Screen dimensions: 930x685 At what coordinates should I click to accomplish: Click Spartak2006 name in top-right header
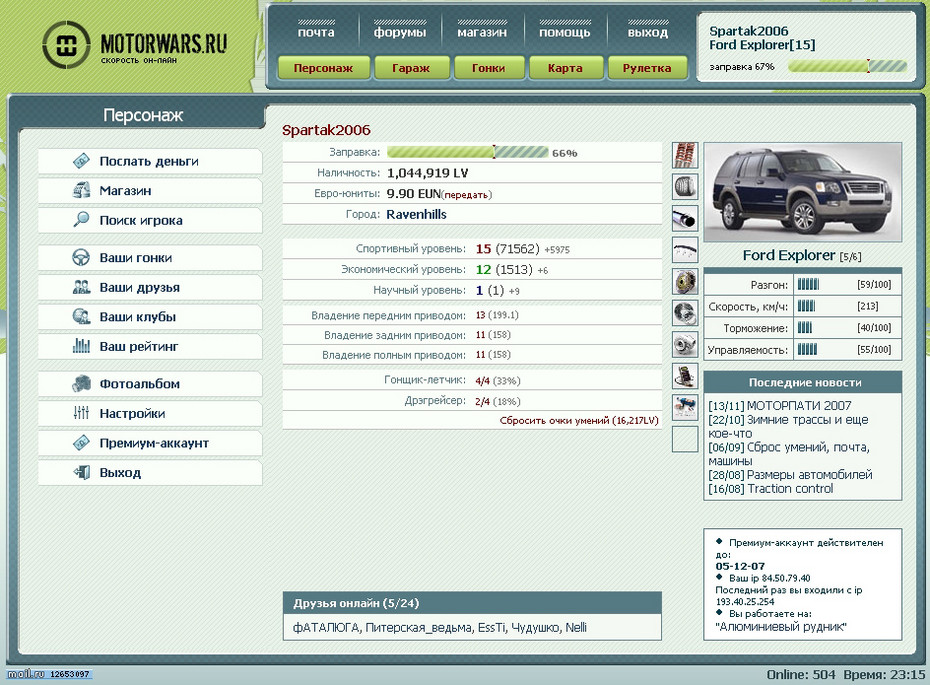(x=749, y=31)
